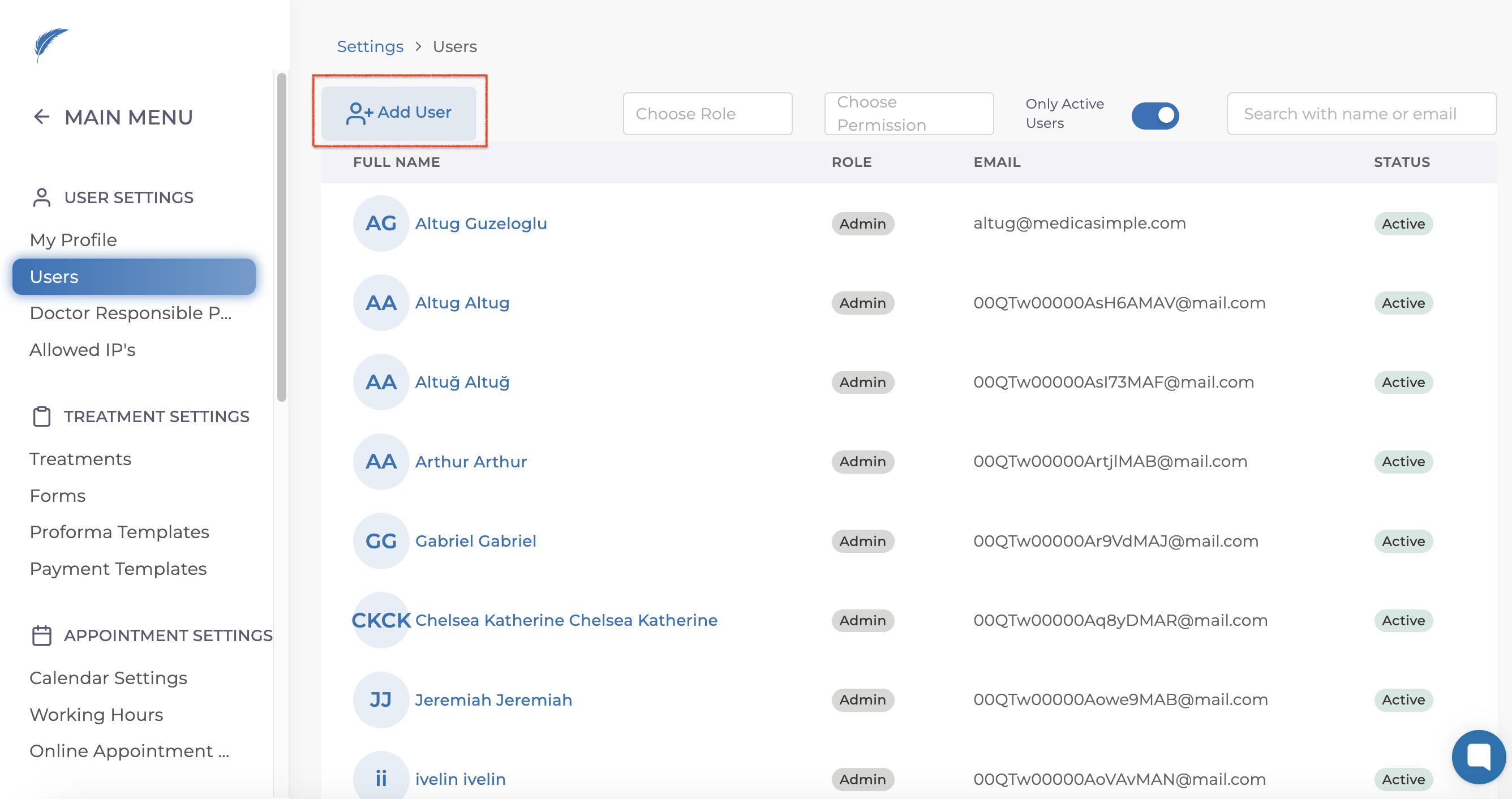Click the feather logo icon
This screenshot has height=799, width=1512.
50,44
